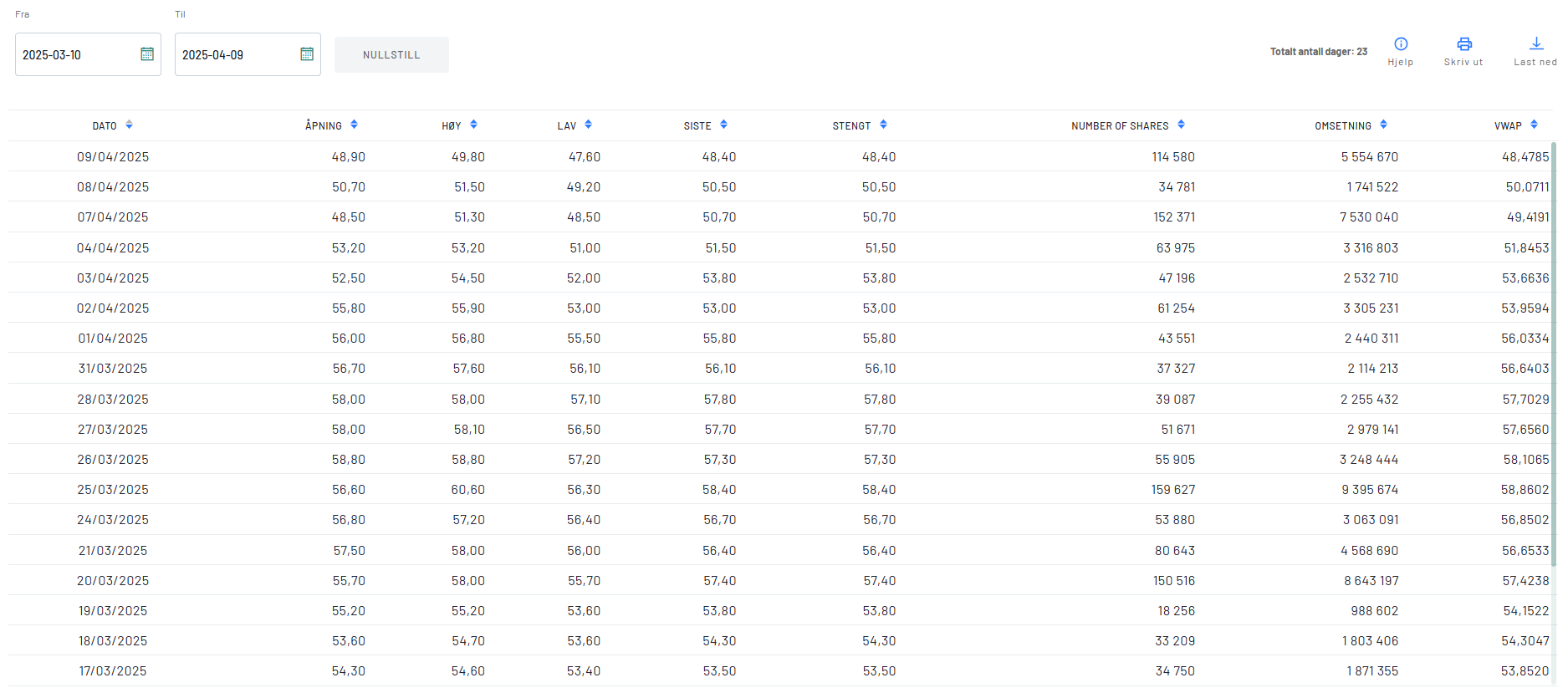
Task: Select the 25/03/2025 date row
Action: point(113,490)
